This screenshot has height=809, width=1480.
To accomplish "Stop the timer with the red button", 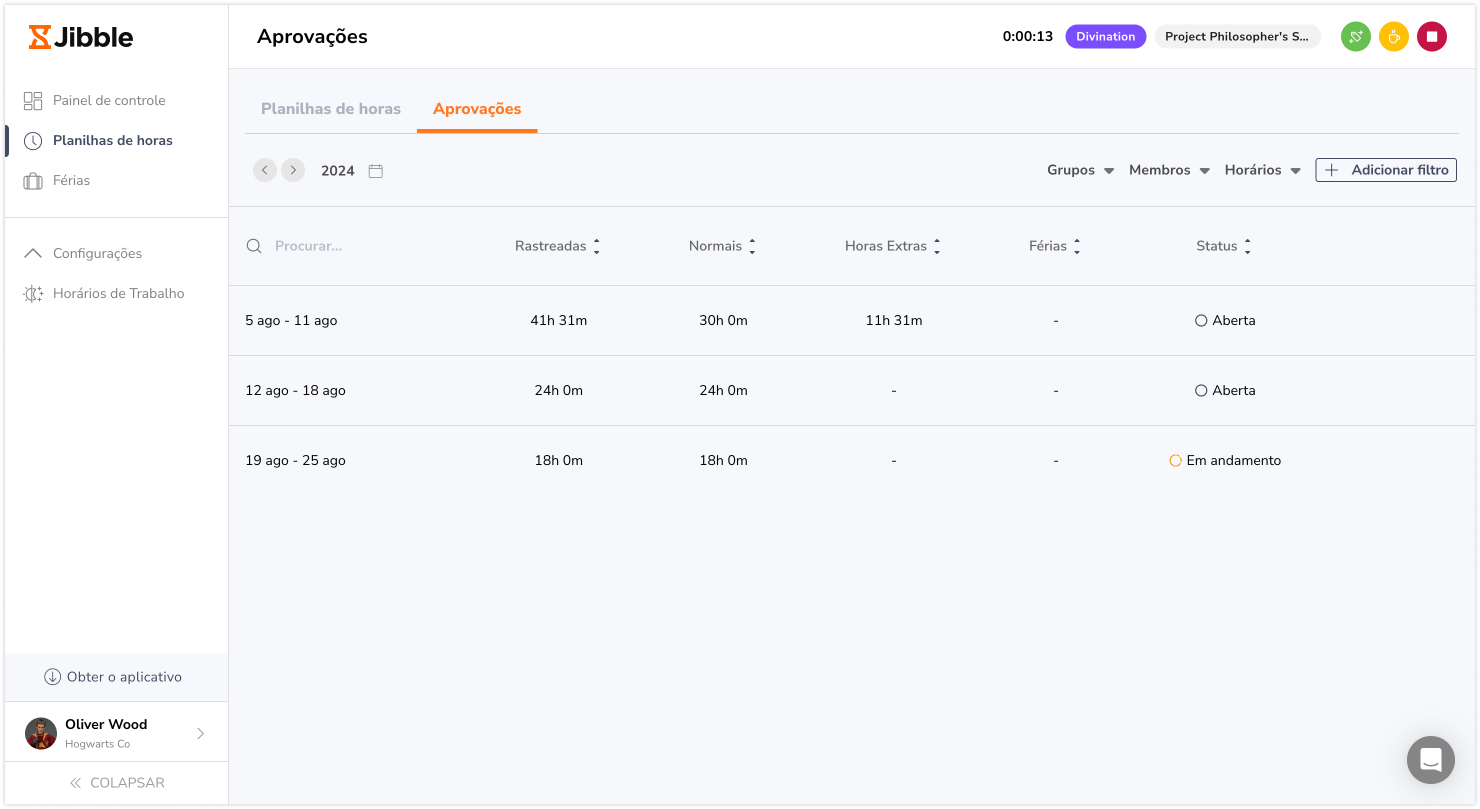I will [1431, 37].
